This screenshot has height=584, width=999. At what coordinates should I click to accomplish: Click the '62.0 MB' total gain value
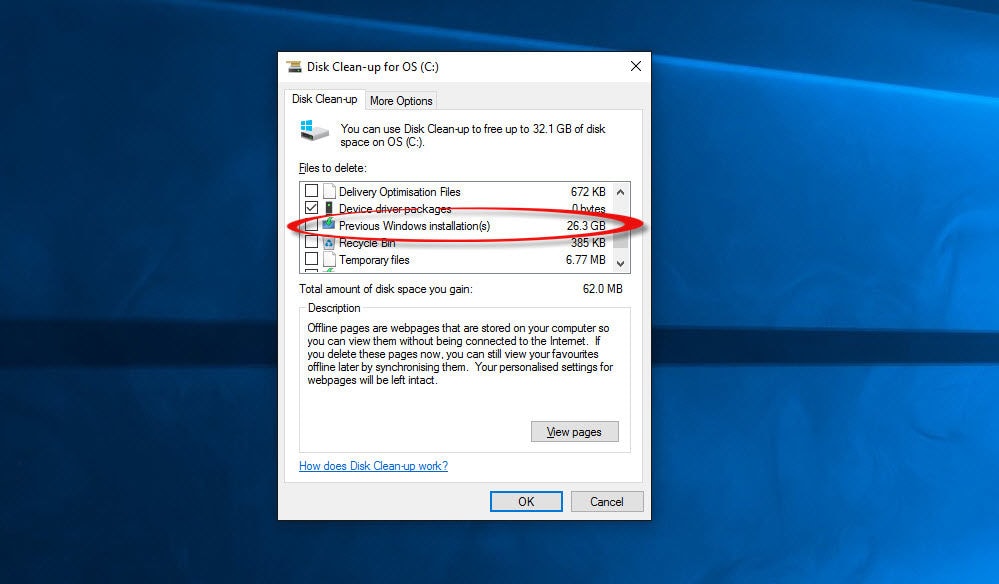click(x=603, y=288)
